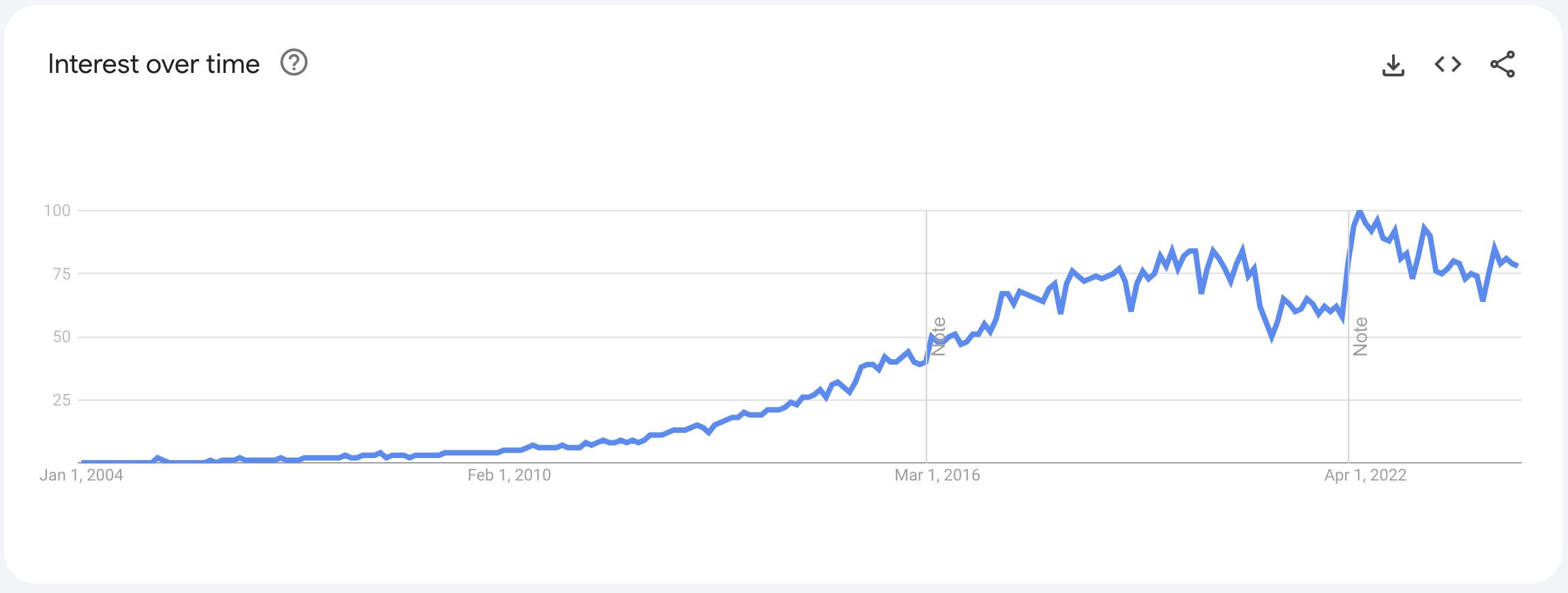
Task: Select the download arrow above the chart
Action: [x=1395, y=64]
